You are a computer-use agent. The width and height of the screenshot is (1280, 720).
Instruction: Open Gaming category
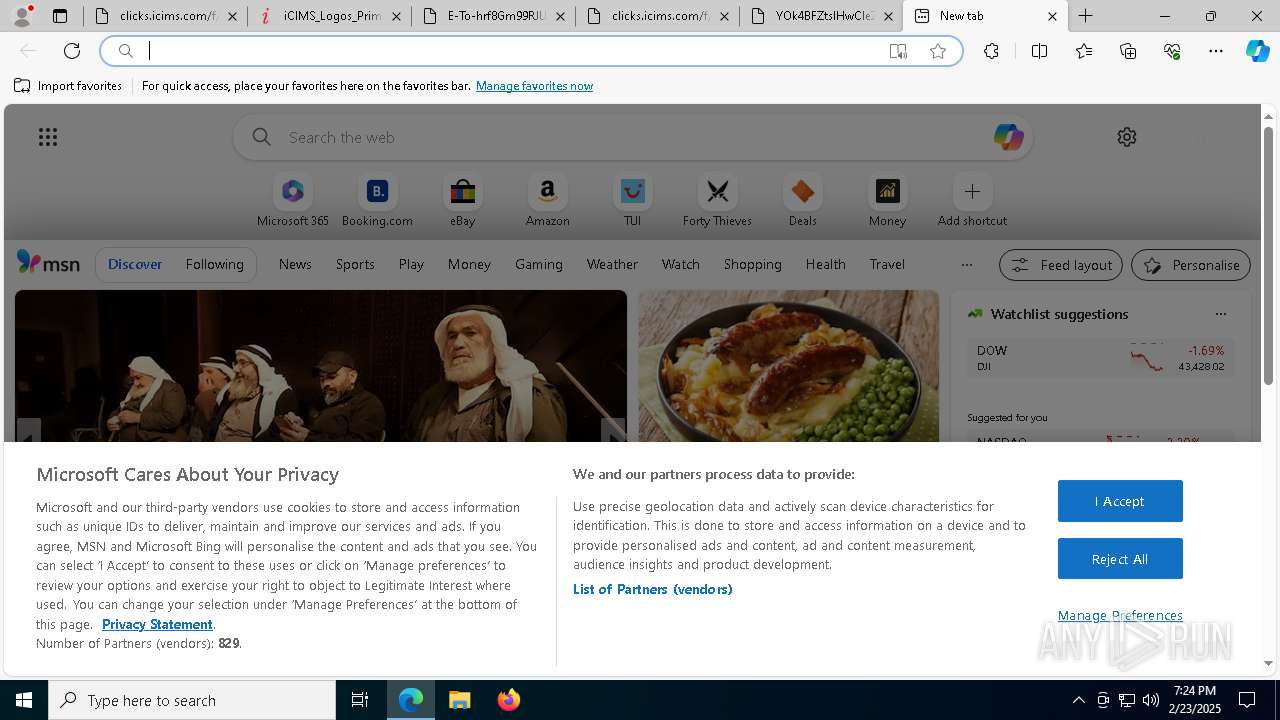coord(539,264)
